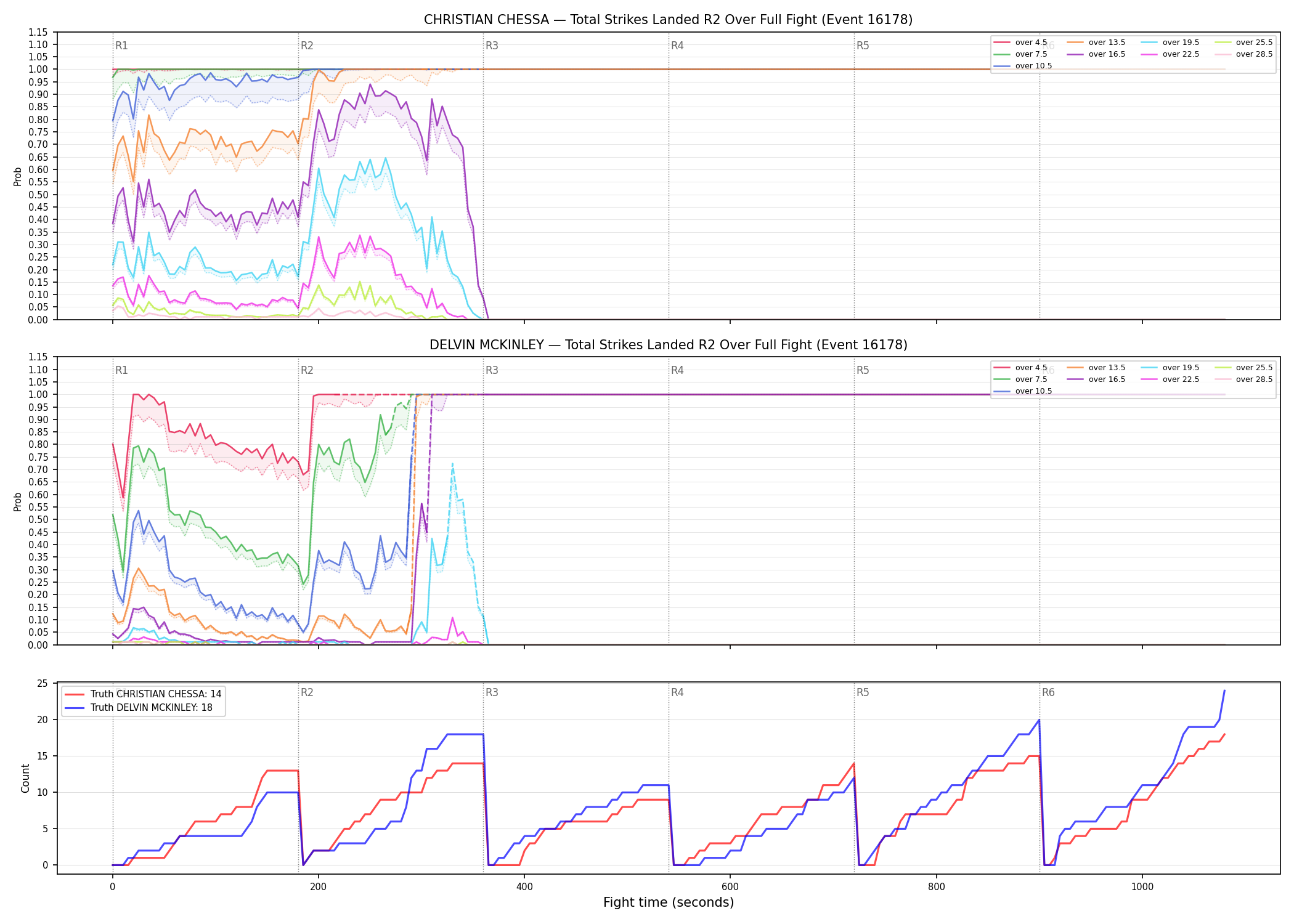
Task: Click the R3 round marker in Chessa chart
Action: tap(492, 46)
